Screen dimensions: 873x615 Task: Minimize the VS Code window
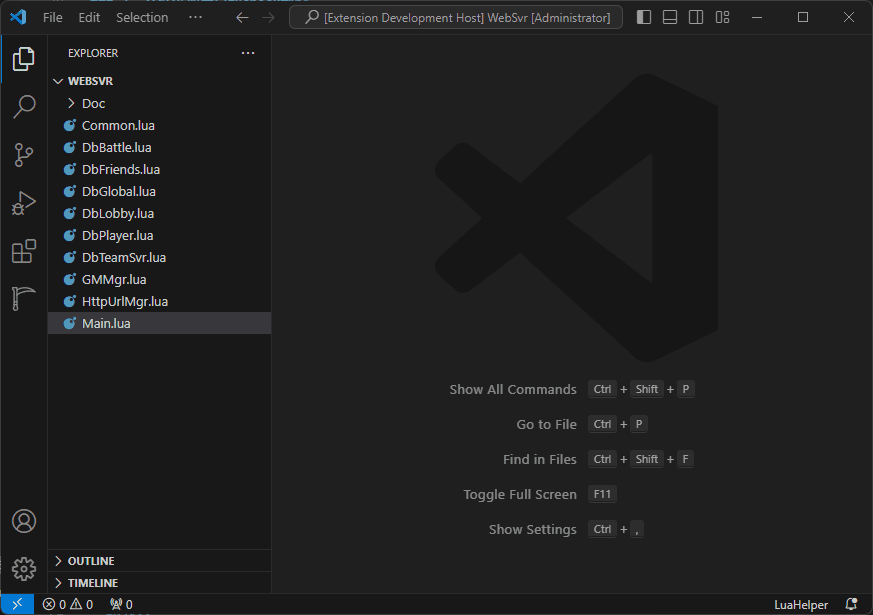757,17
